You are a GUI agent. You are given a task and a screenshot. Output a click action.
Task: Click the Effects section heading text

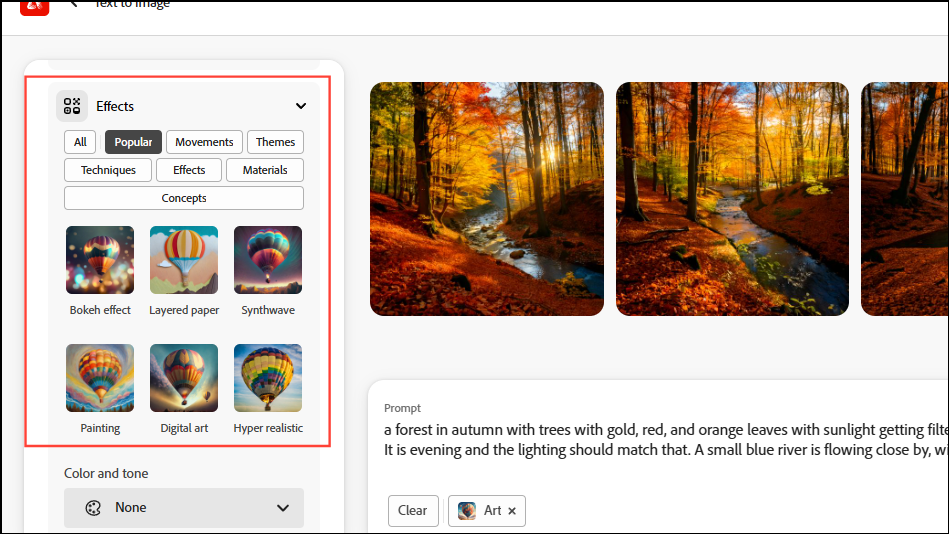pyautogui.click(x=115, y=106)
